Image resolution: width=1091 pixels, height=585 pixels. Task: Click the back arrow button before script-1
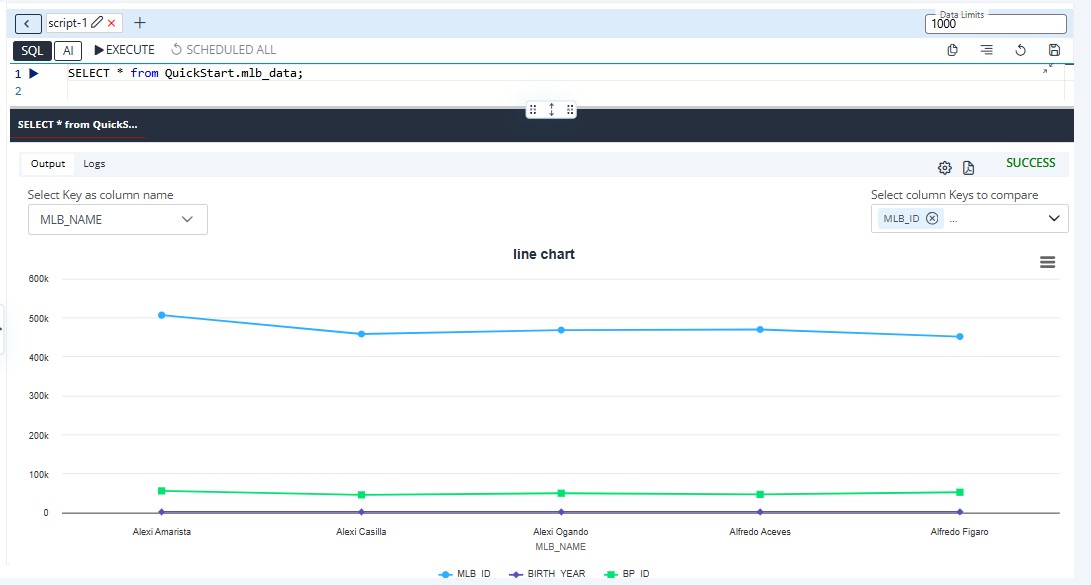pyautogui.click(x=28, y=23)
